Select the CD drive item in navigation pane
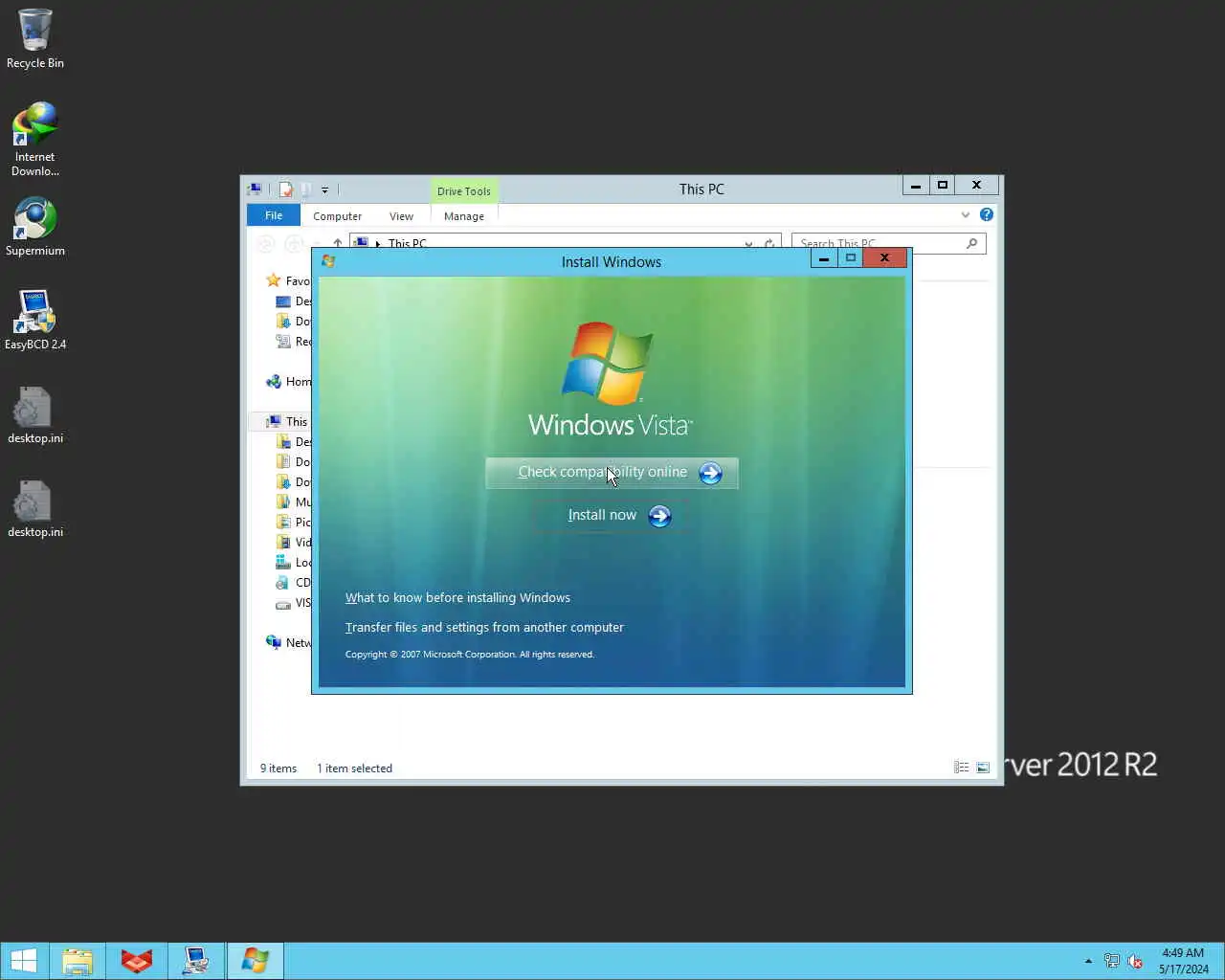Viewport: 1225px width, 980px height. pos(293,583)
